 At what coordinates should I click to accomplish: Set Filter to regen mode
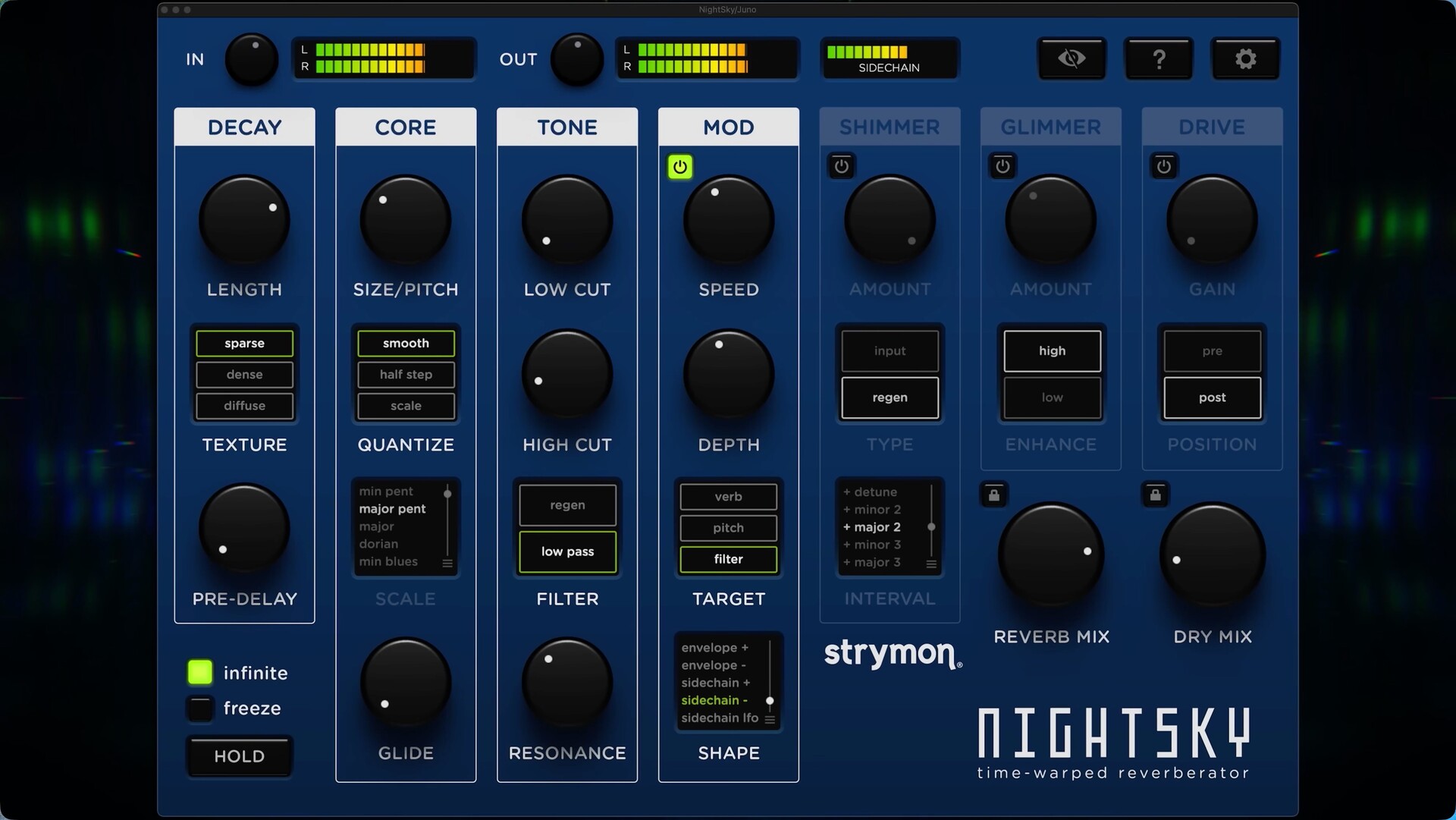tap(567, 504)
